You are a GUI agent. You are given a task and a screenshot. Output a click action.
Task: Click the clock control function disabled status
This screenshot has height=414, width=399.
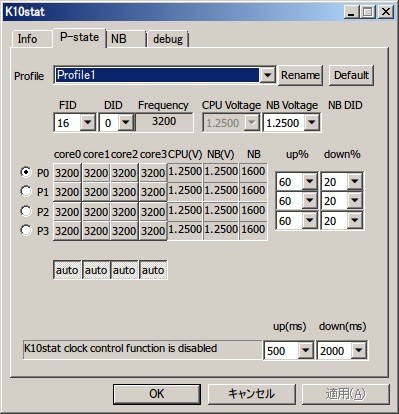click(x=142, y=349)
